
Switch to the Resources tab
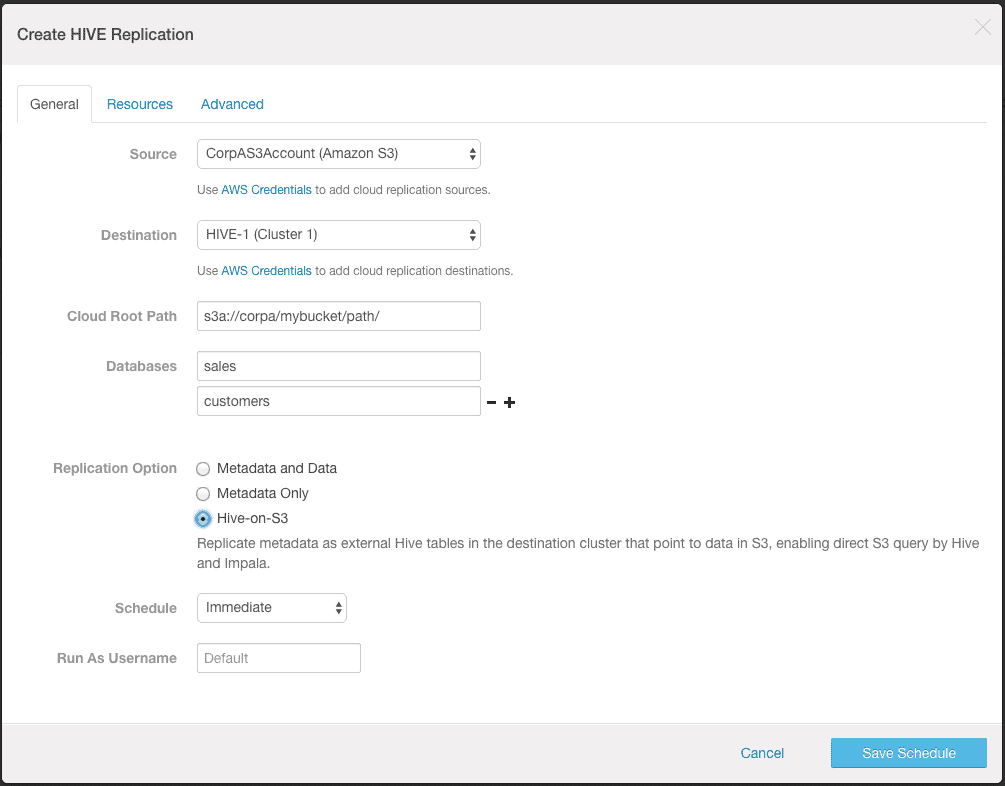140,104
